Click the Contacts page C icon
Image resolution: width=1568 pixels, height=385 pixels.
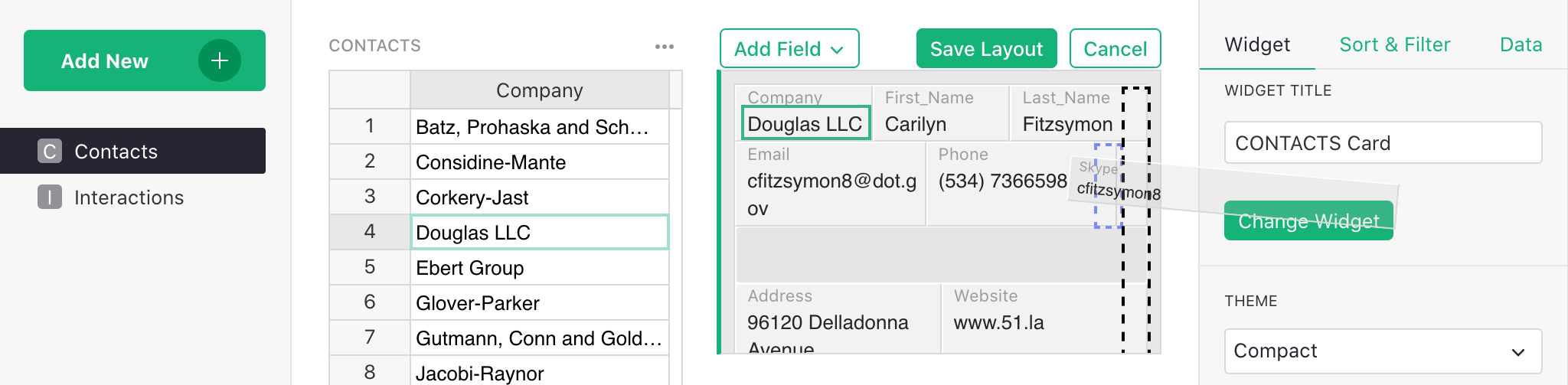pos(50,152)
